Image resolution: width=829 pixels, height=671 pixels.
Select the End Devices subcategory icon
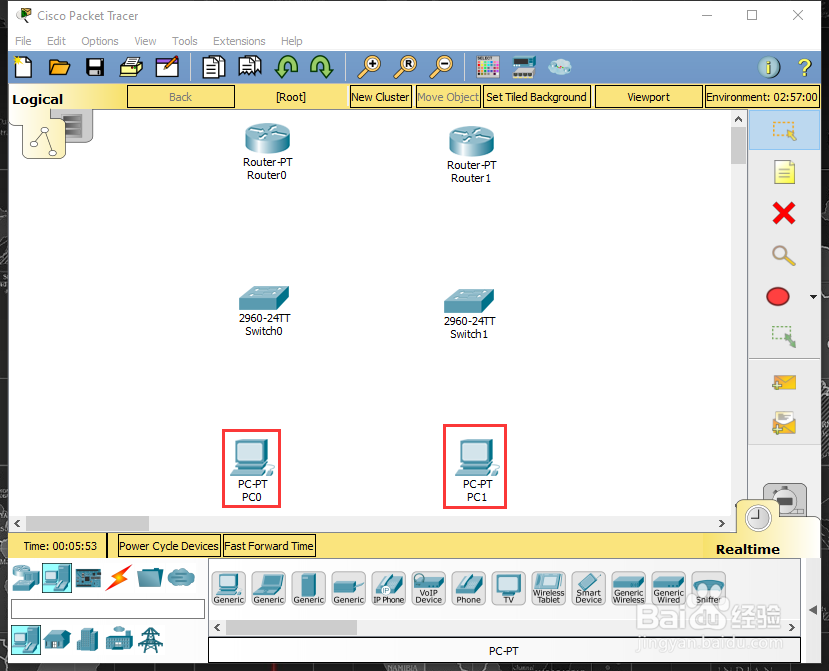pos(26,640)
